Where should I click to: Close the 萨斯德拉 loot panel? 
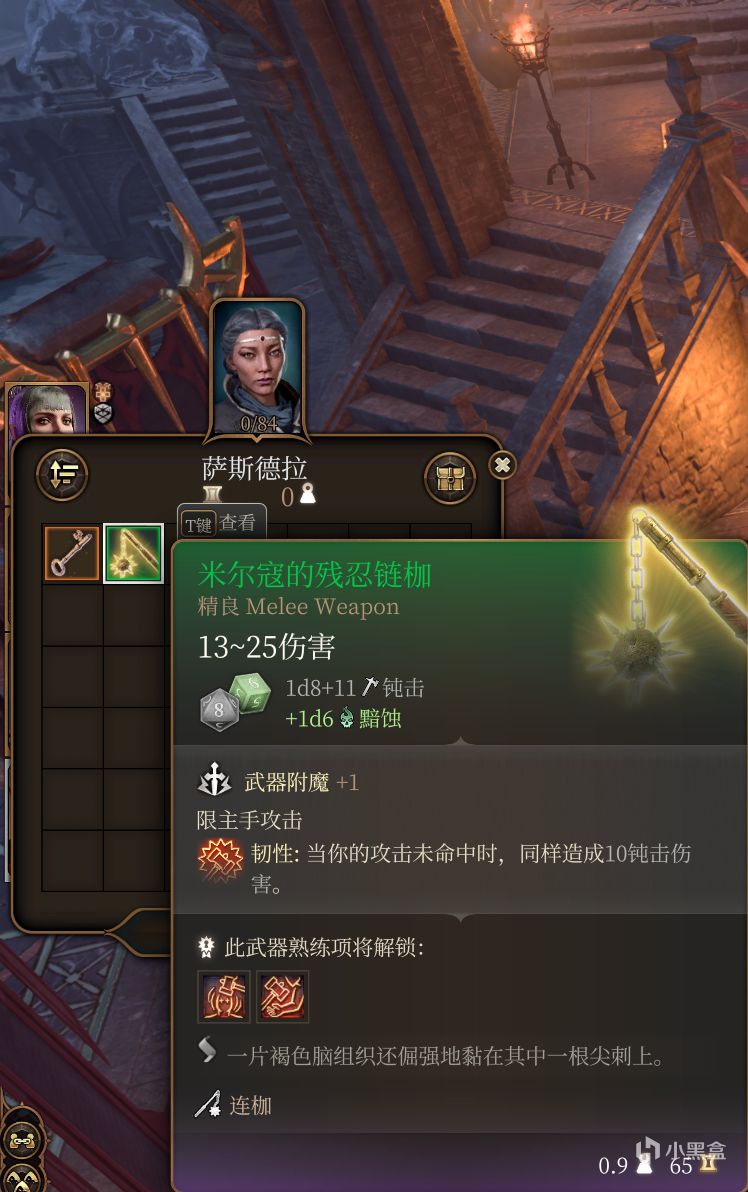click(502, 464)
